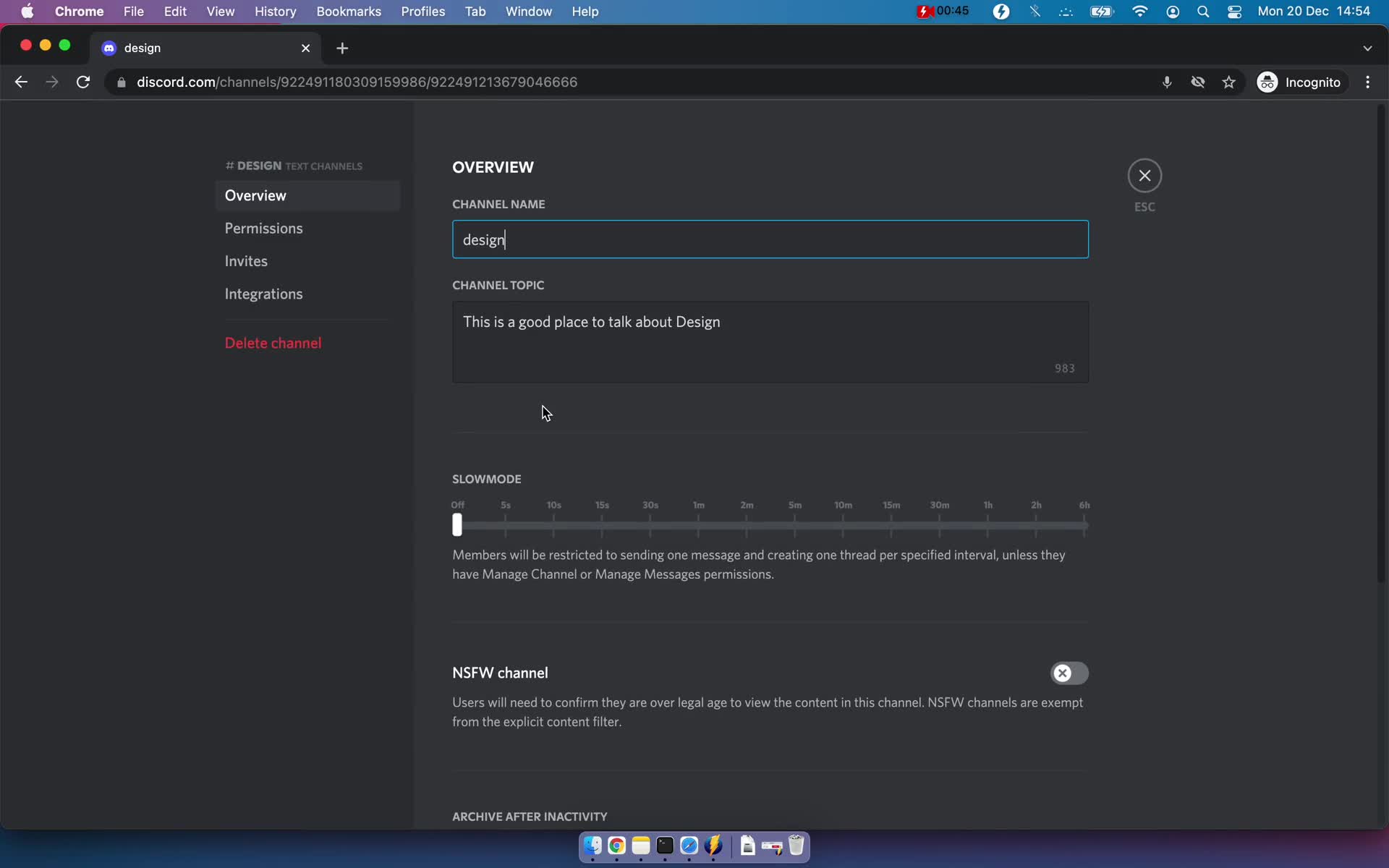The height and width of the screenshot is (868, 1389).
Task: Click the NSFW toggle X icon
Action: 1062,673
